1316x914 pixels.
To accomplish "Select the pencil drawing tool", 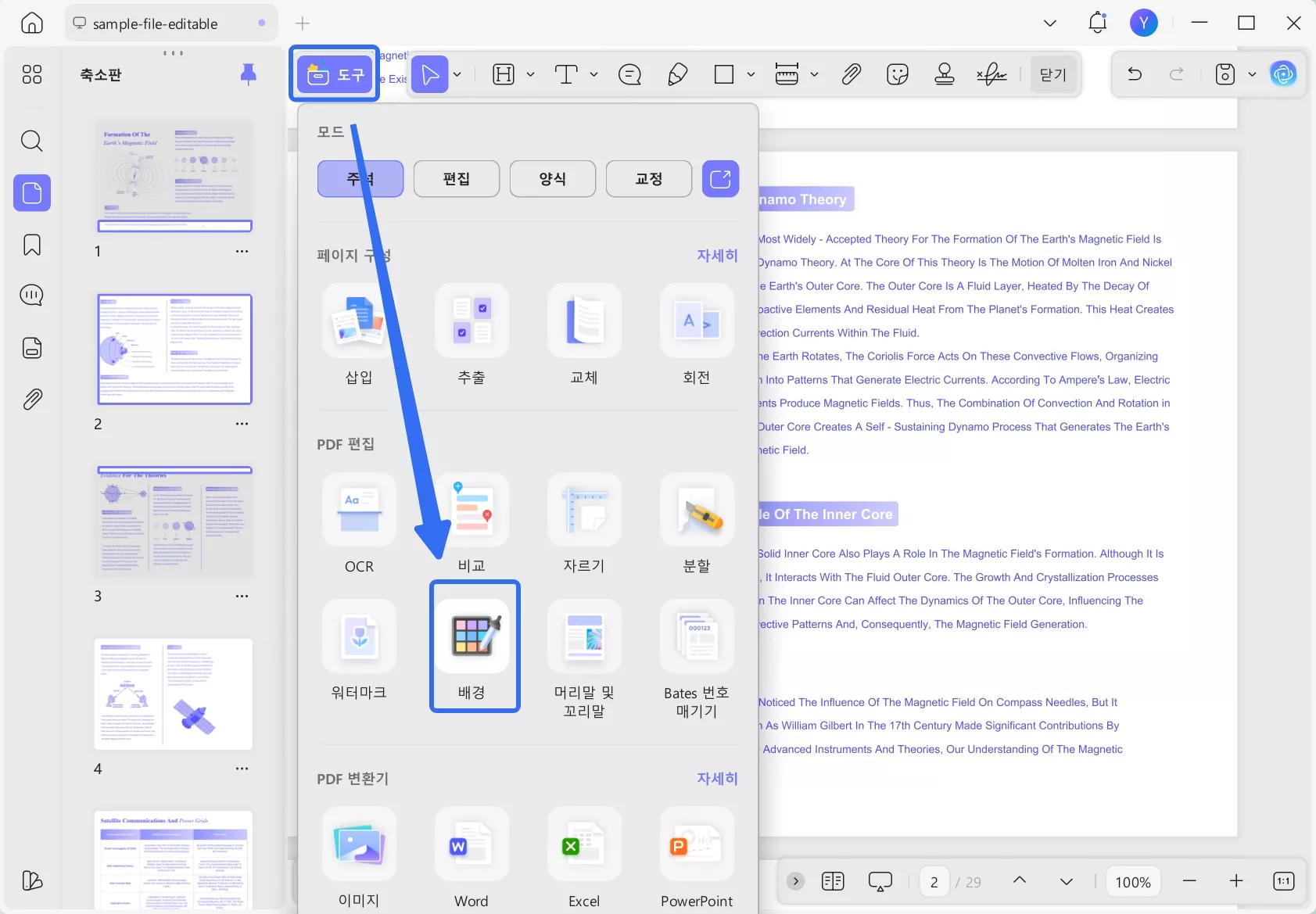I will [x=677, y=74].
